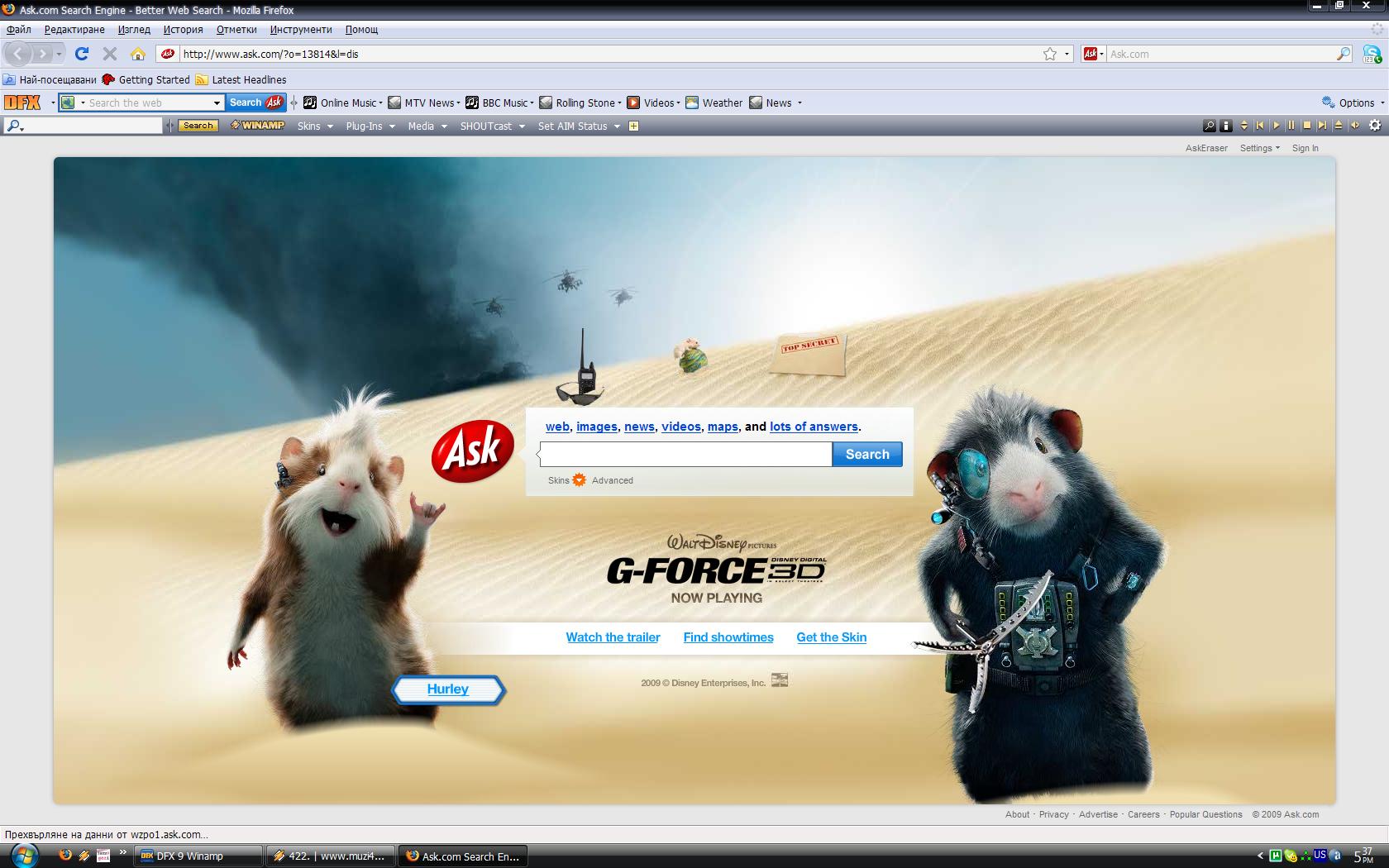The image size is (1389, 868).
Task: Open the Отметки menu
Action: 236,30
